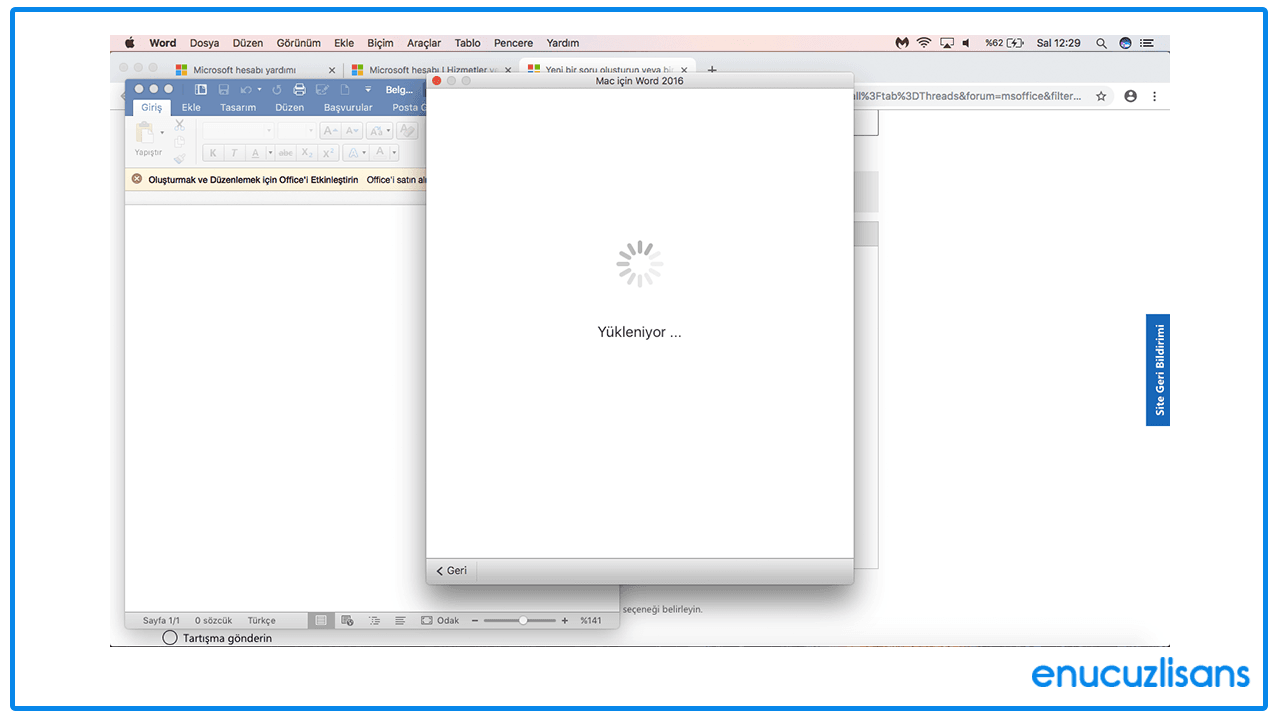Switch to the Tasarım ribbon tab
The width and height of the screenshot is (1280, 720).
pyautogui.click(x=238, y=108)
